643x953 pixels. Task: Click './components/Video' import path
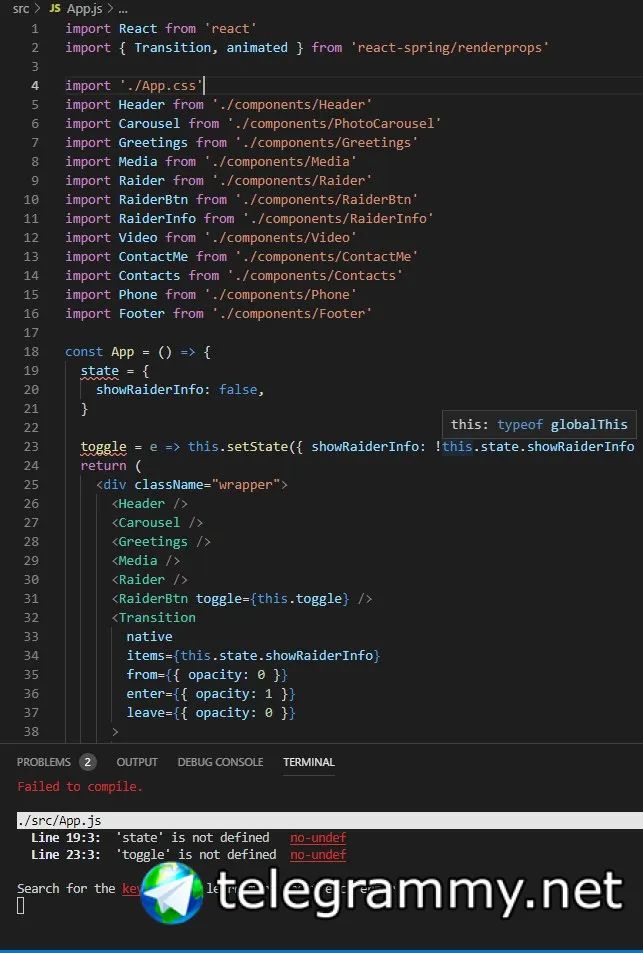pyautogui.click(x=280, y=238)
